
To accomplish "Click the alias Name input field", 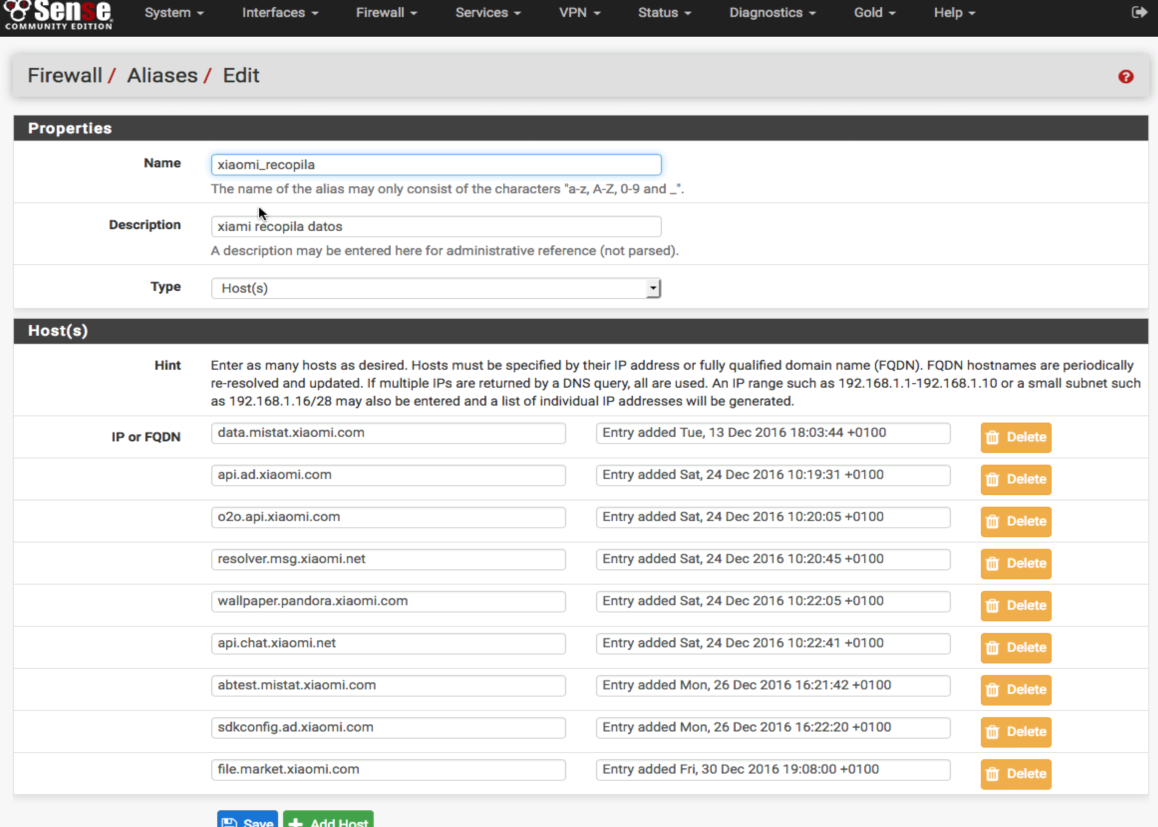I will [435, 164].
